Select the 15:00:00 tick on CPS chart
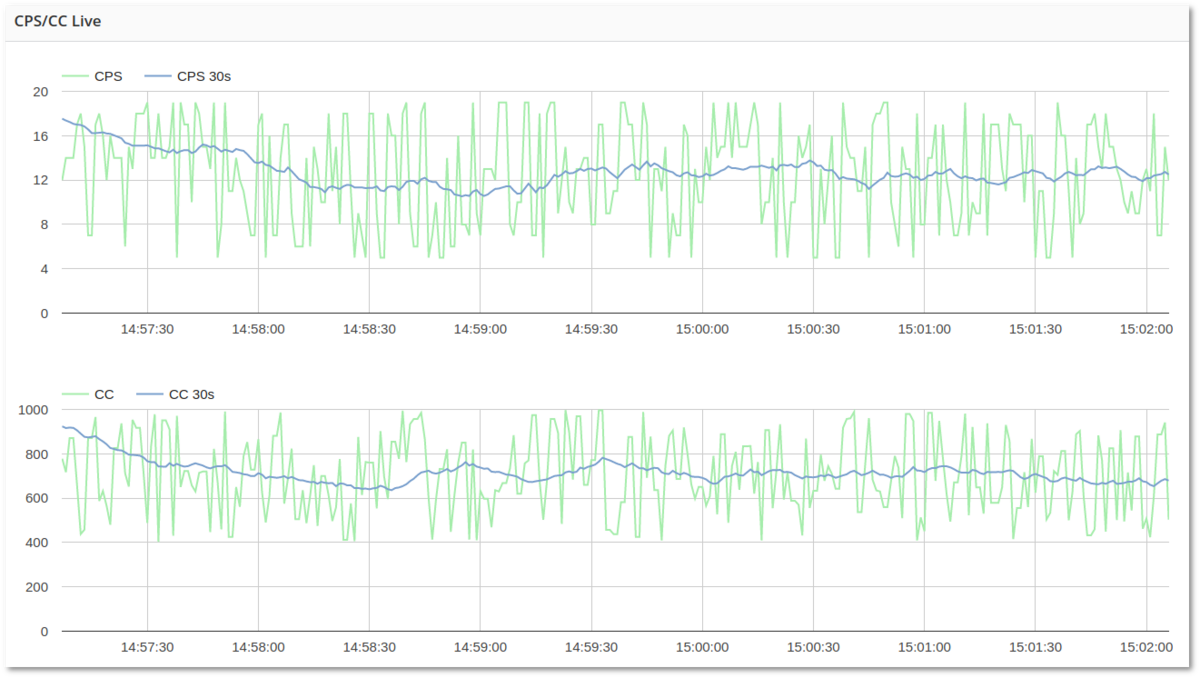 tap(700, 328)
